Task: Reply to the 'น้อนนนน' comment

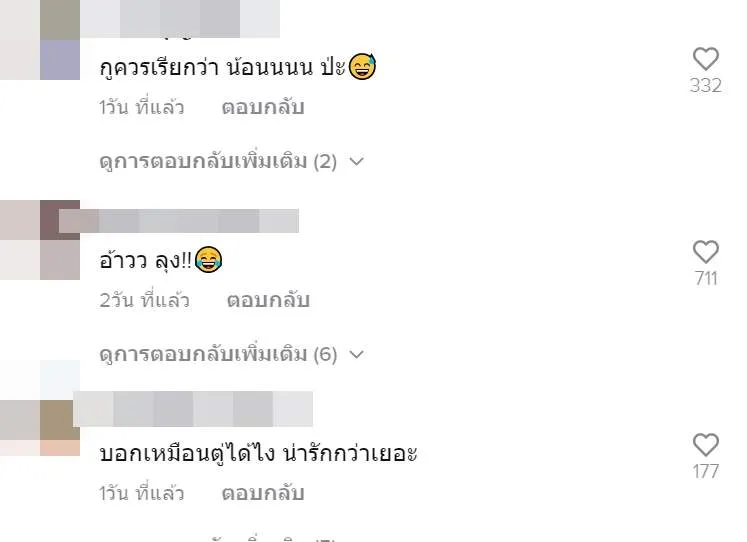Action: pos(263,107)
